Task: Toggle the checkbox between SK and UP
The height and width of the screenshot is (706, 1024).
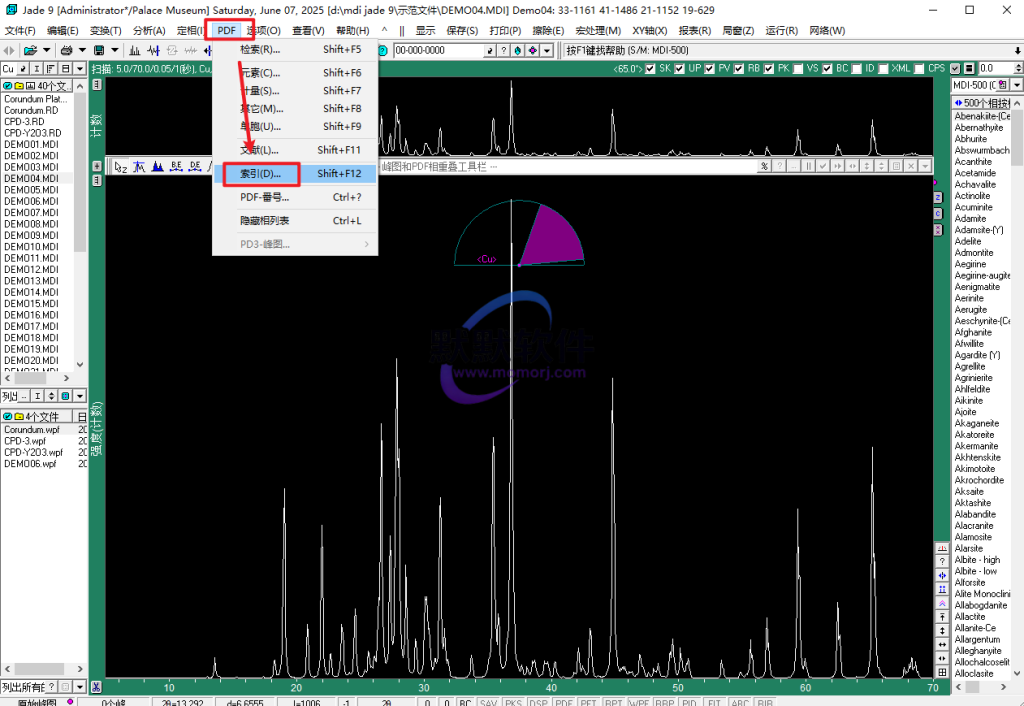Action: coord(679,69)
